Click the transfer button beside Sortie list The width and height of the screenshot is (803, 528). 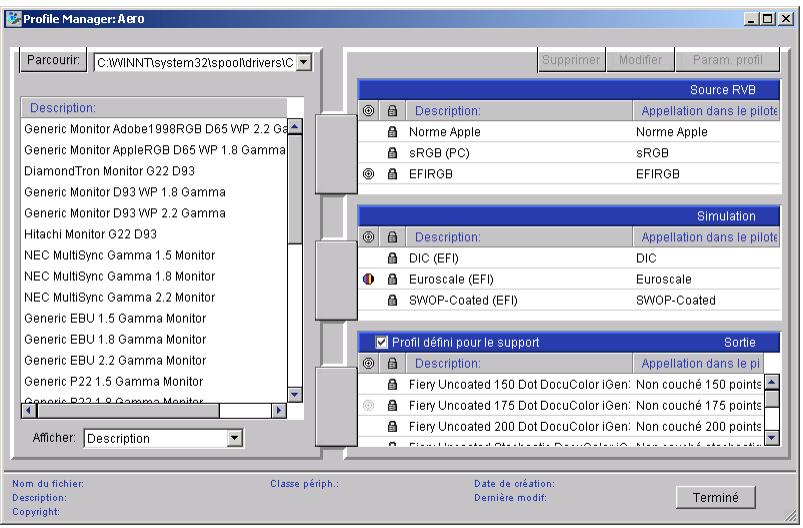[x=336, y=407]
